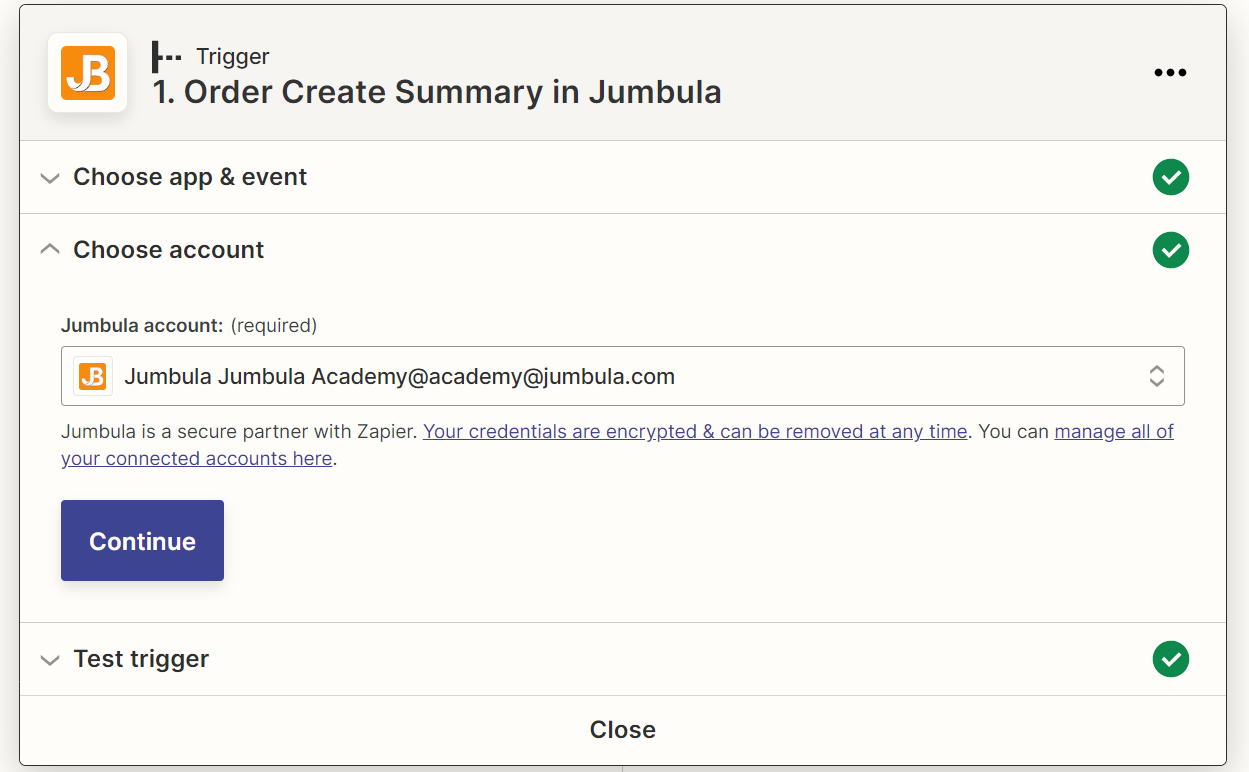Click green checkmark for Choose app & event
1249x772 pixels.
(1171, 177)
